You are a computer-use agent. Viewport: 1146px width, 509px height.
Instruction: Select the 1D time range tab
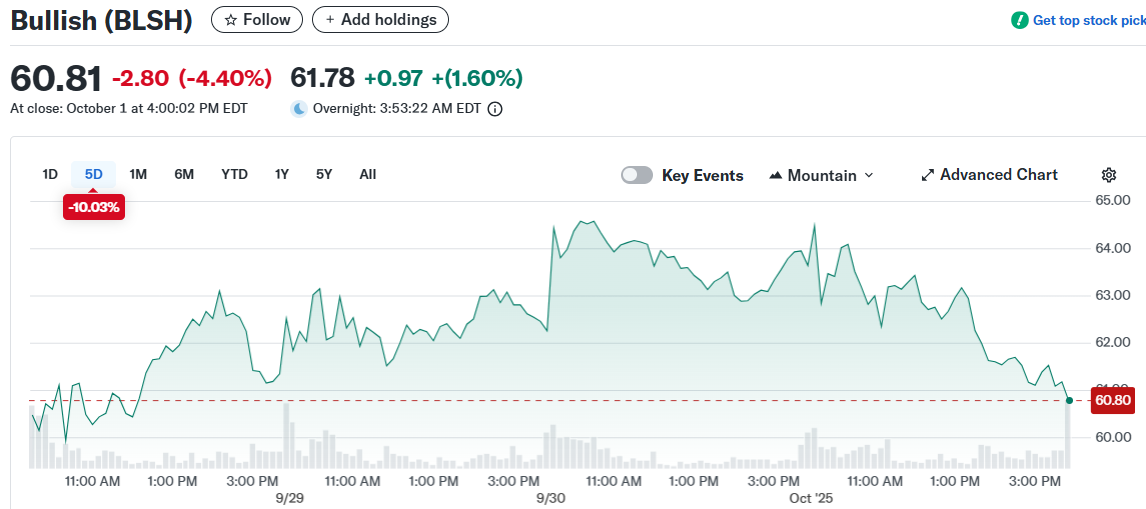[50, 174]
